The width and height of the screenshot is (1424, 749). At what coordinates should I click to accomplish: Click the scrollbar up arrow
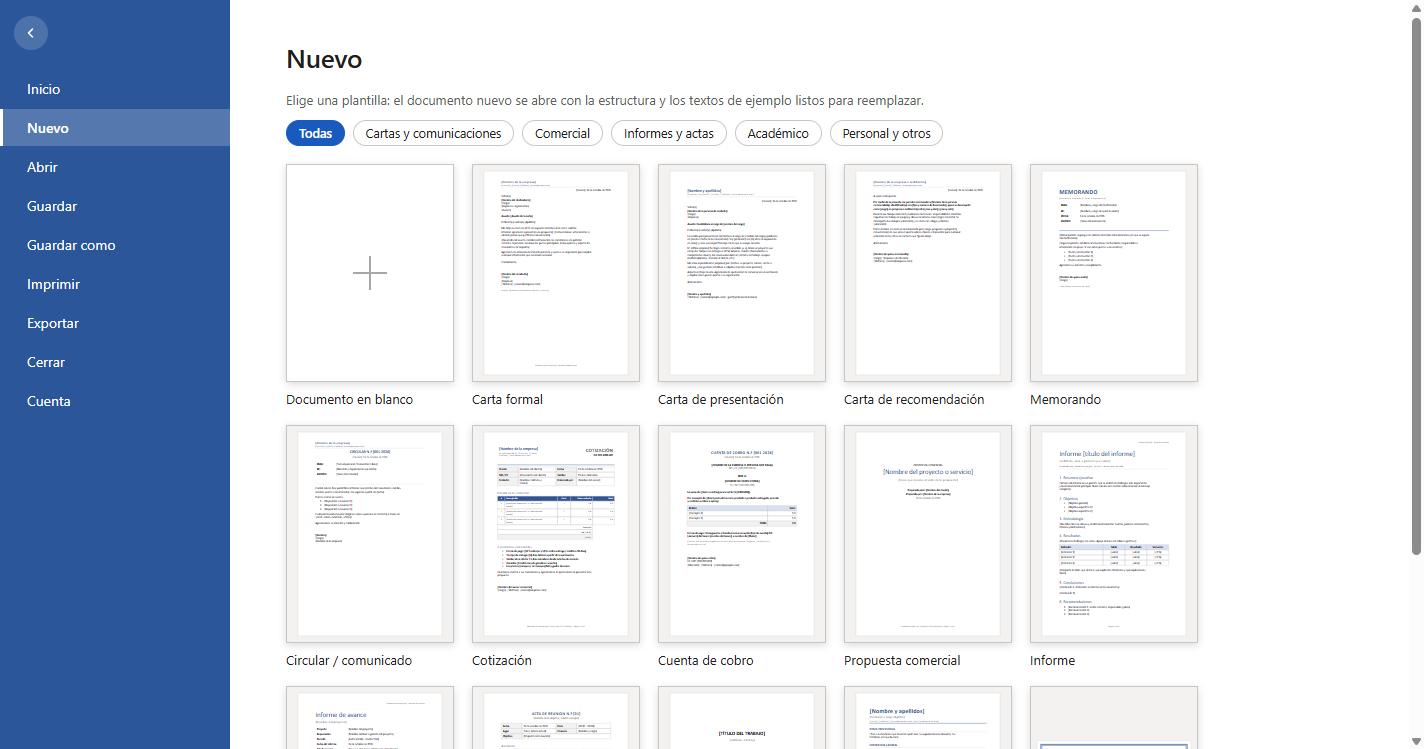pos(1416,7)
